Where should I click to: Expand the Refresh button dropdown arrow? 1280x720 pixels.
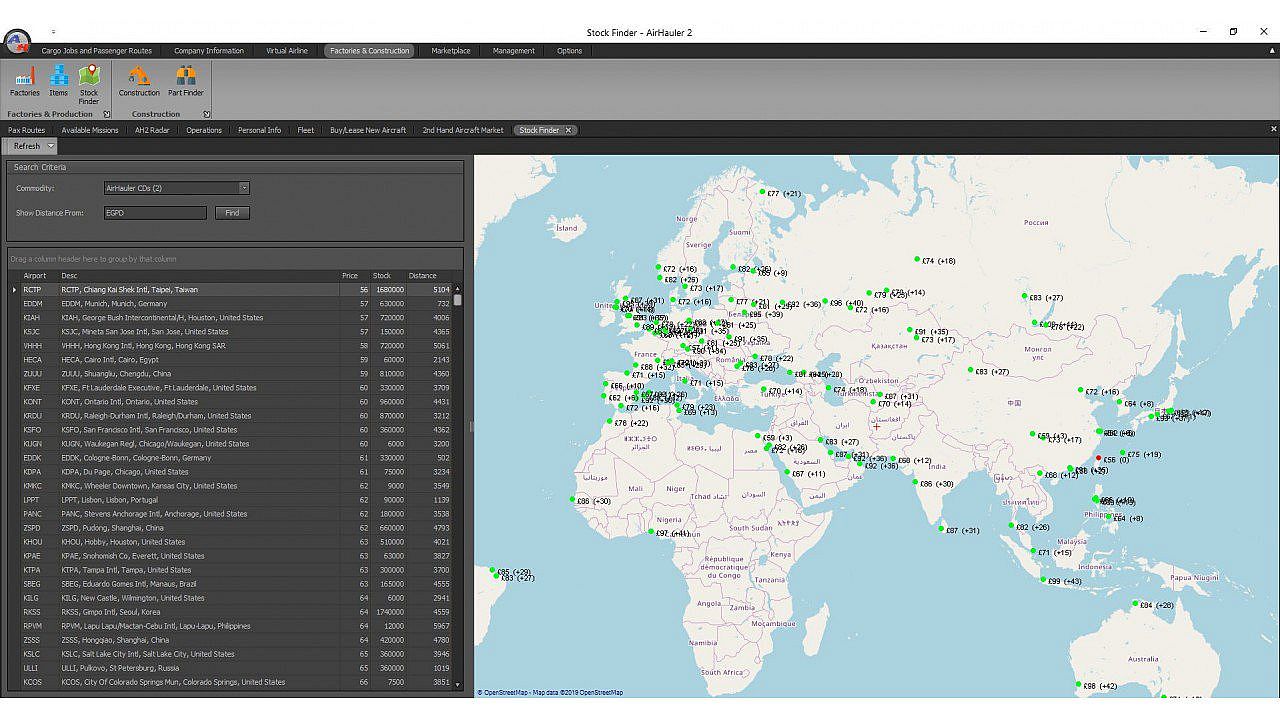51,146
